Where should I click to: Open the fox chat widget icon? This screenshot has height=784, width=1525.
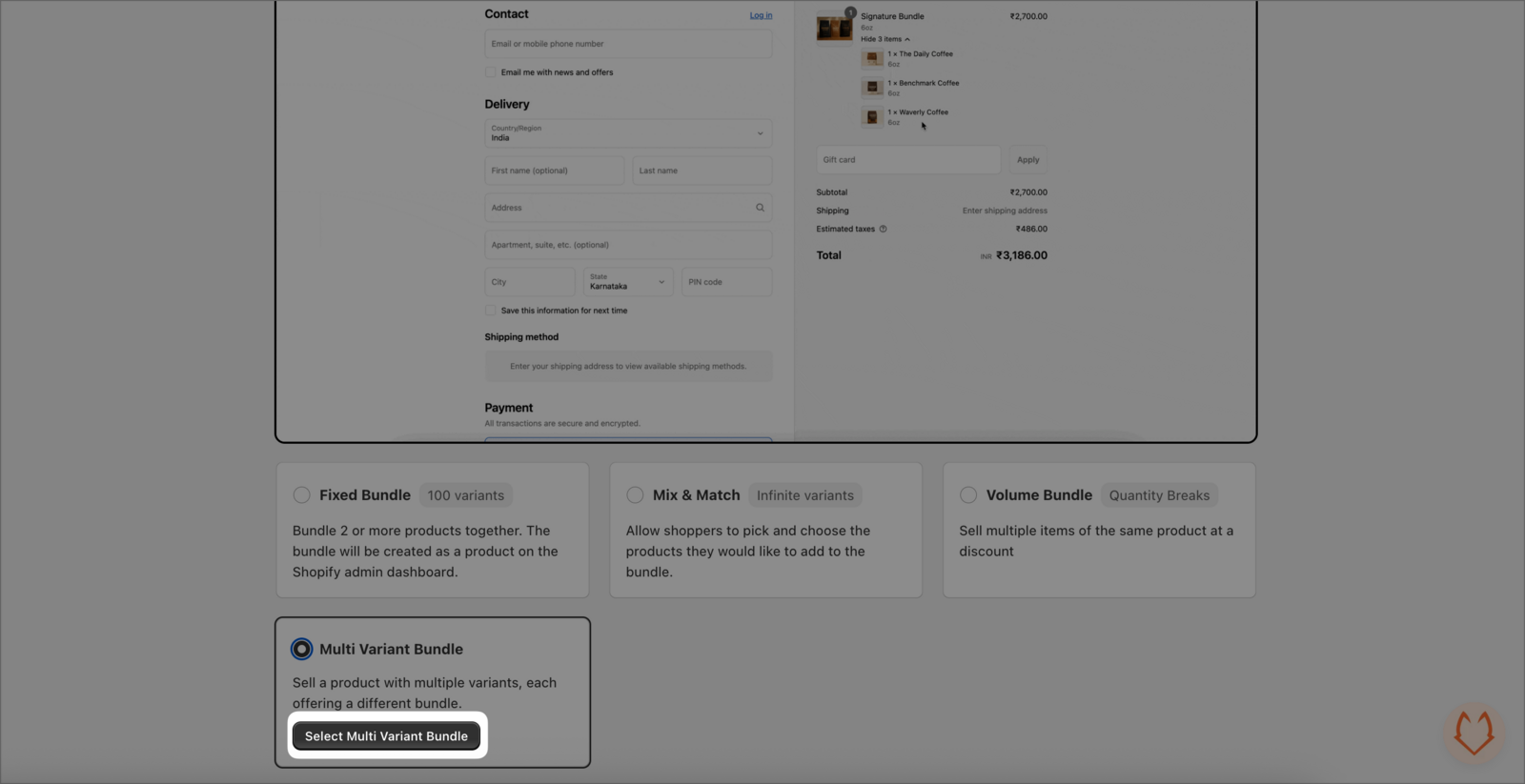[1474, 734]
